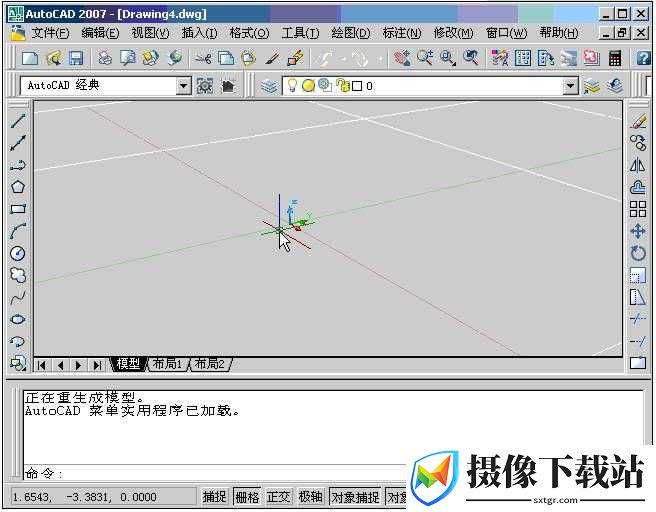
Task: Toggle layer 0 freeze sun icon
Action: coord(308,85)
